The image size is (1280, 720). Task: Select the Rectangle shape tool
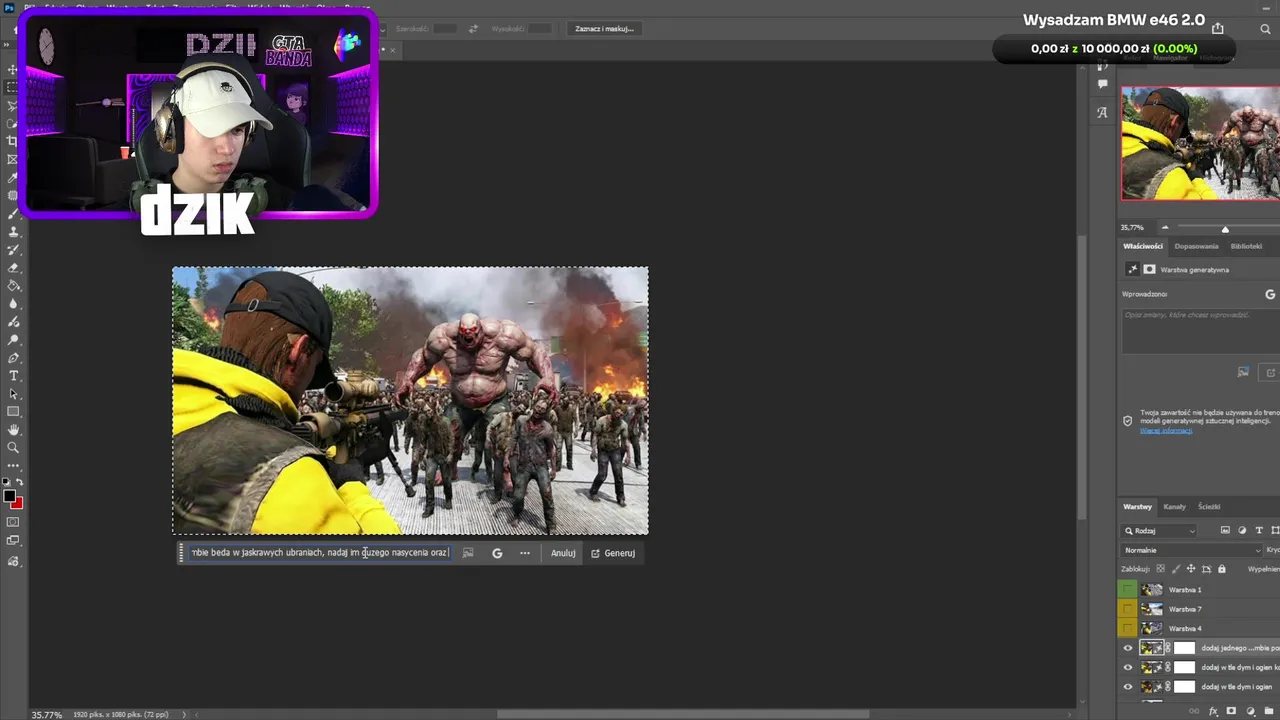pos(13,411)
